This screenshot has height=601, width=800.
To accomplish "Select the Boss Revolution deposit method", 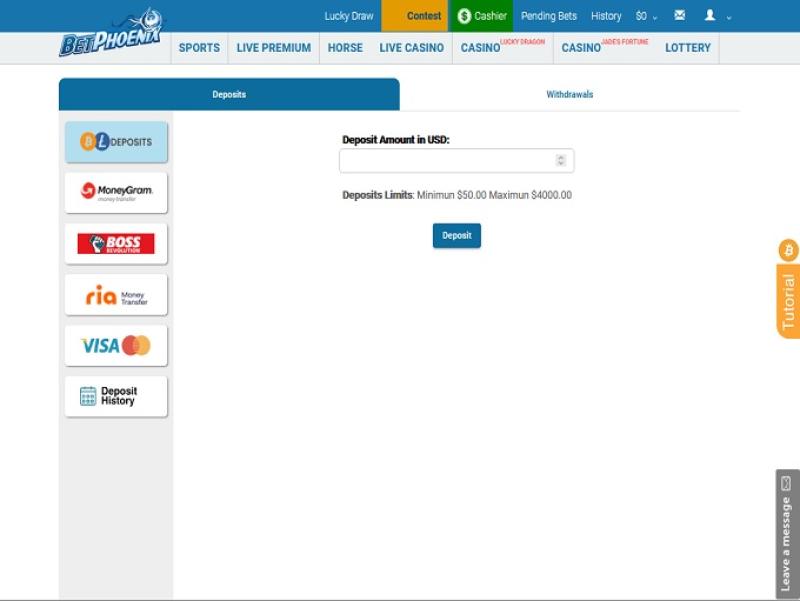I will pyautogui.click(x=116, y=243).
